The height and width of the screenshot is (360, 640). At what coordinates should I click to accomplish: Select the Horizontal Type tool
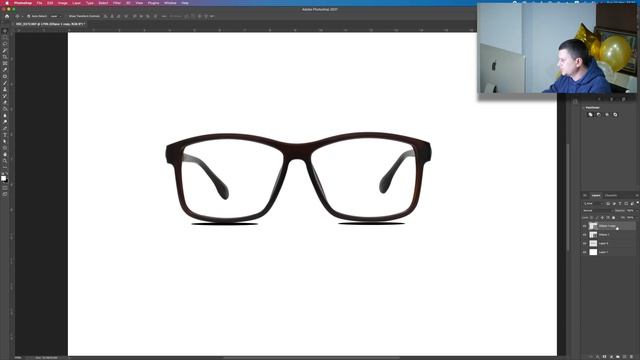5,135
